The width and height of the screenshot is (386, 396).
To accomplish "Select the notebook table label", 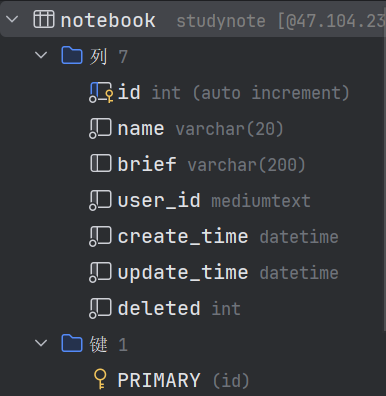I will pyautogui.click(x=108, y=20).
